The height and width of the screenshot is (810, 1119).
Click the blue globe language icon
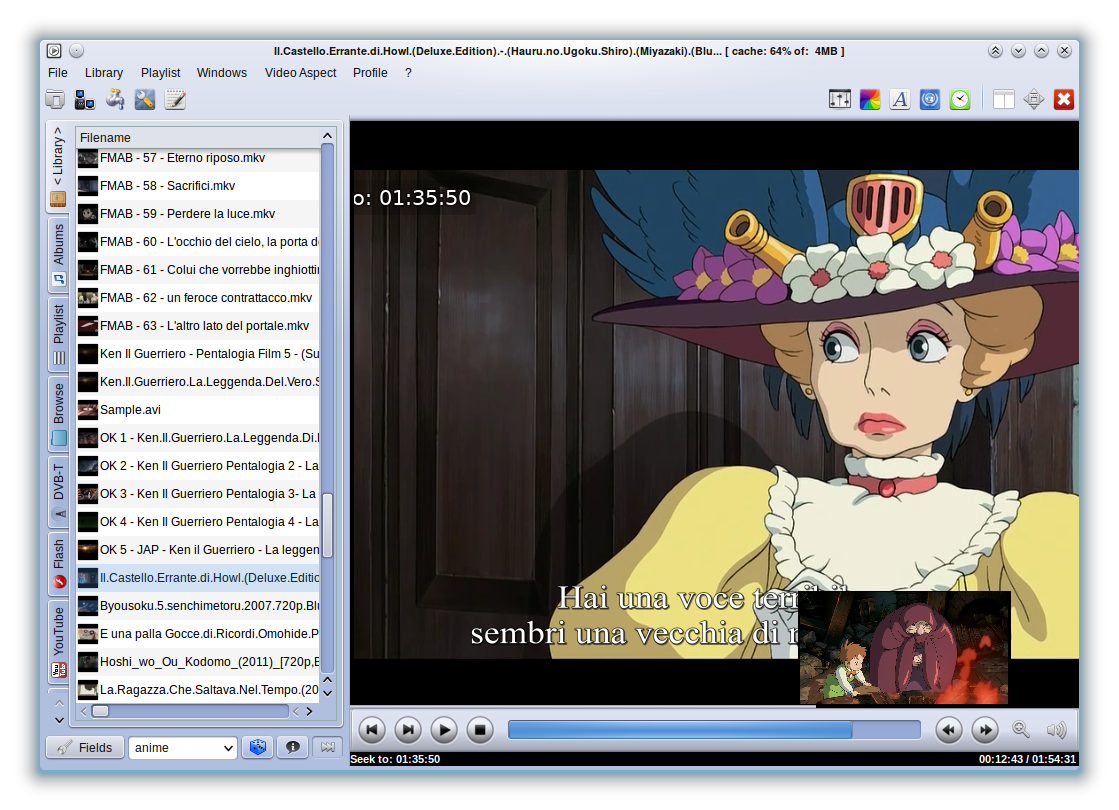[x=930, y=99]
